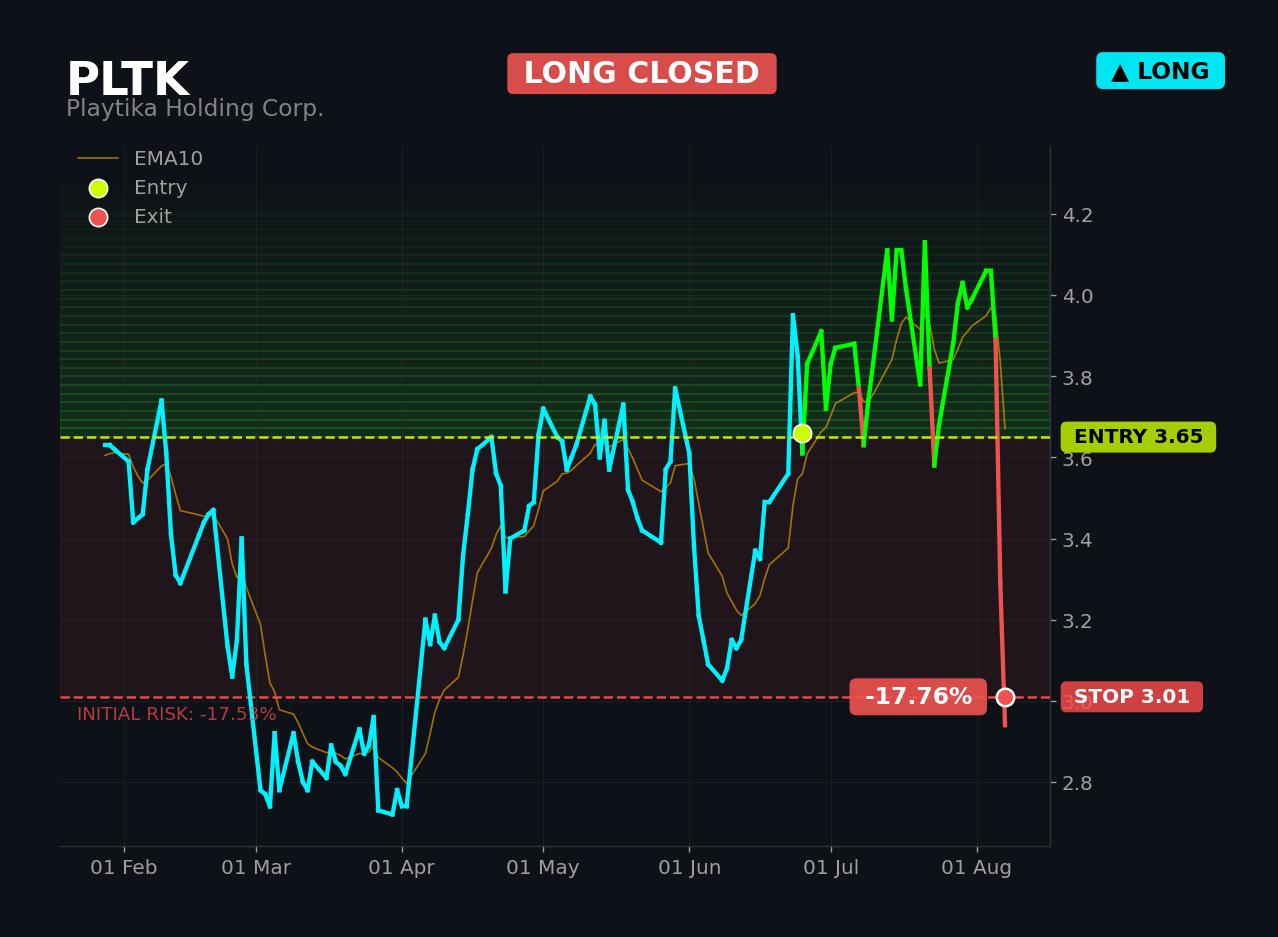1278x937 pixels.
Task: Click the Playtika Holding Corp. subtitle
Action: click(x=195, y=109)
